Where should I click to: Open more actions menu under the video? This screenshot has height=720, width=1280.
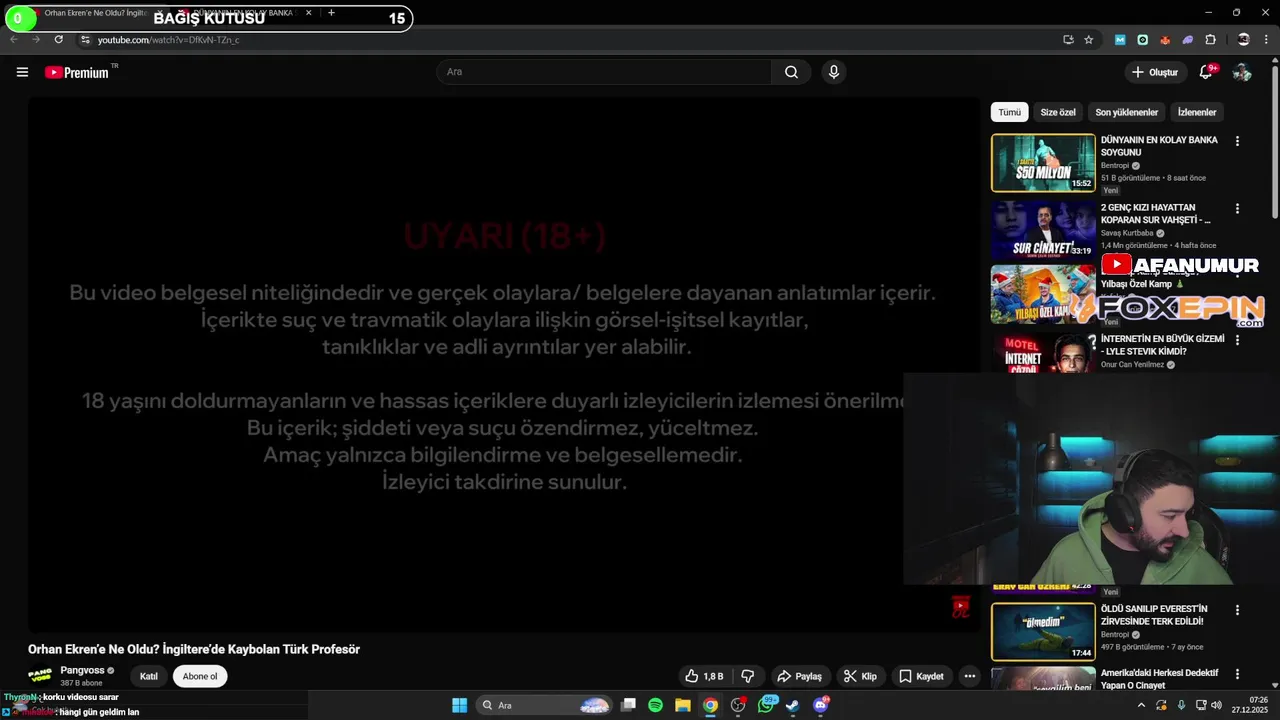click(x=969, y=676)
